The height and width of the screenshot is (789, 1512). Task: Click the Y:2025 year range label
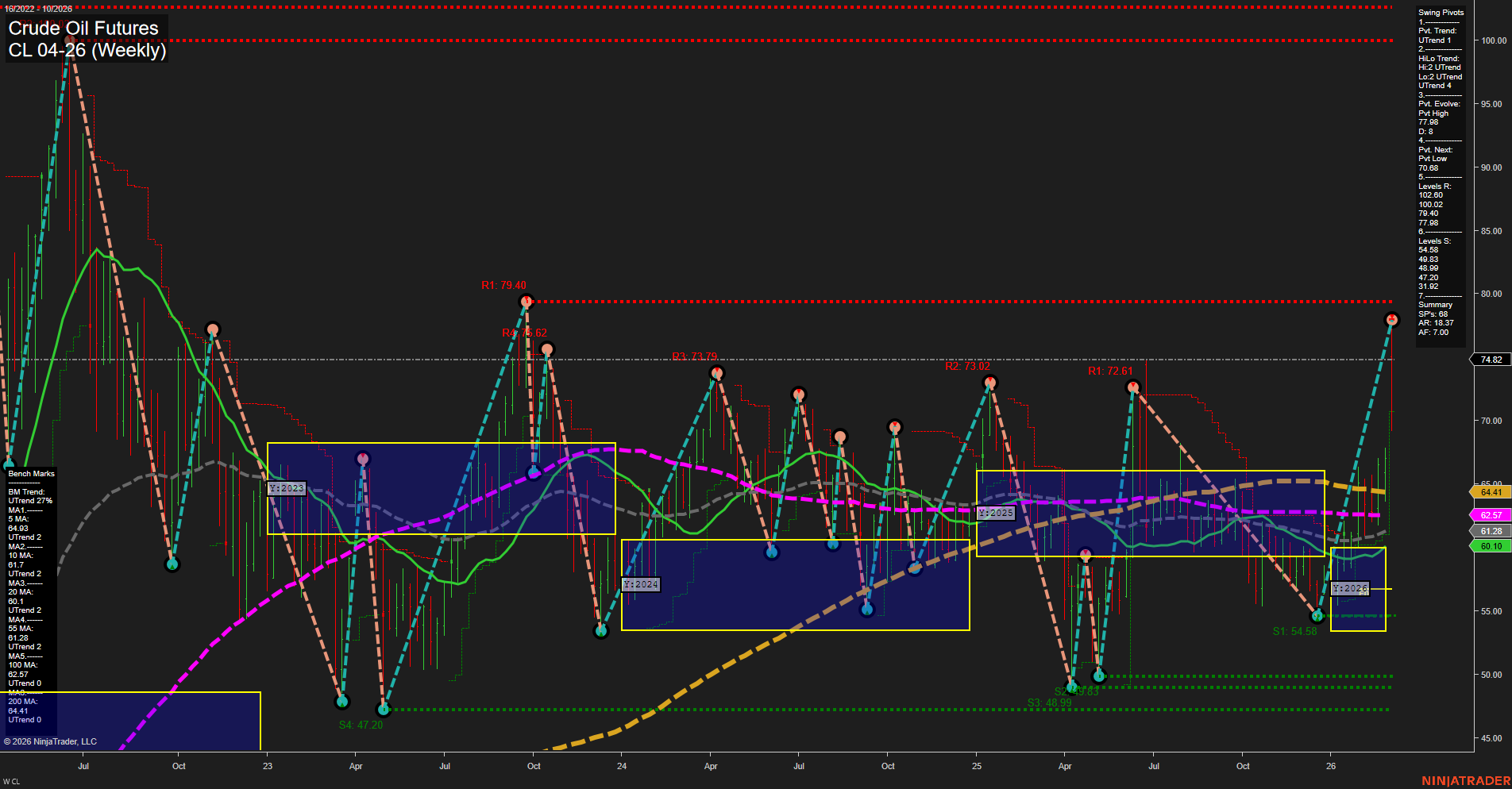click(995, 513)
